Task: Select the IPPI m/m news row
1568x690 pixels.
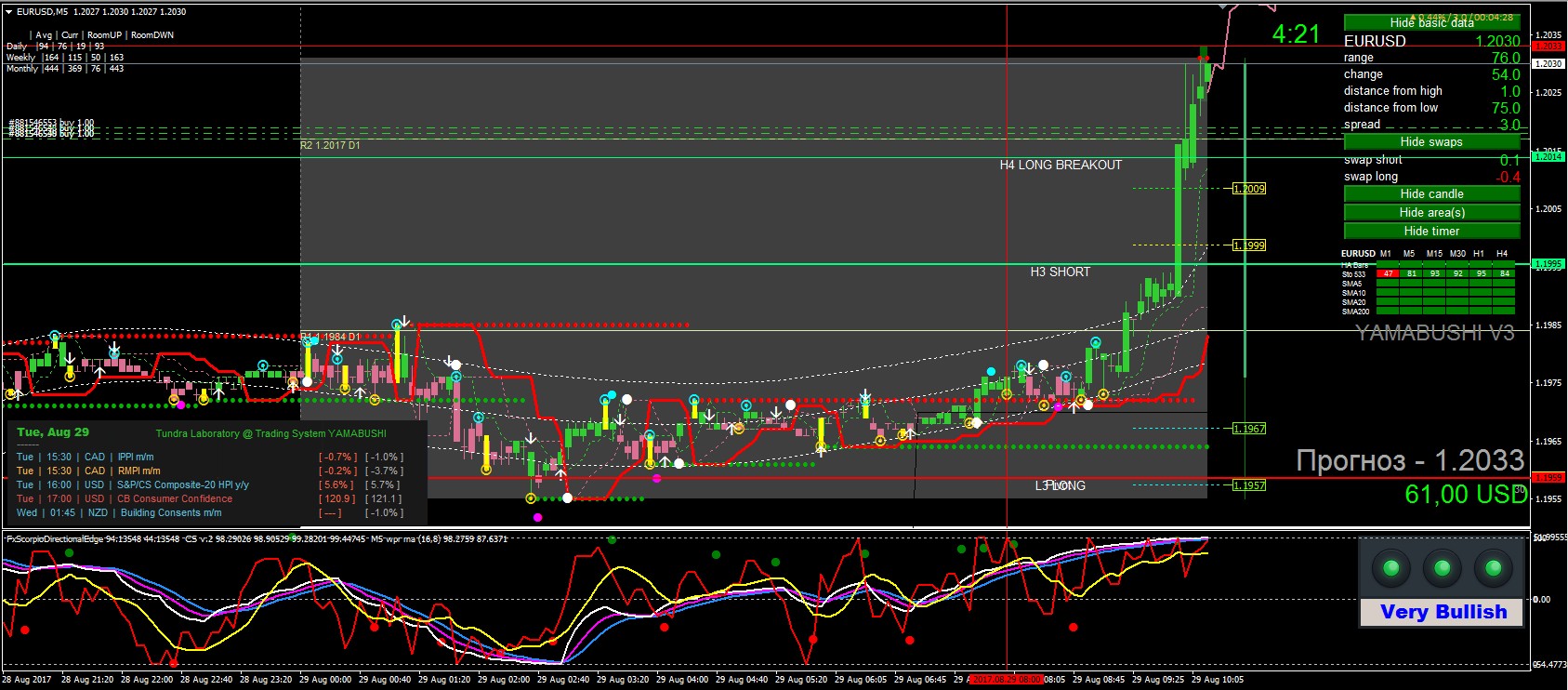Action: (210, 457)
